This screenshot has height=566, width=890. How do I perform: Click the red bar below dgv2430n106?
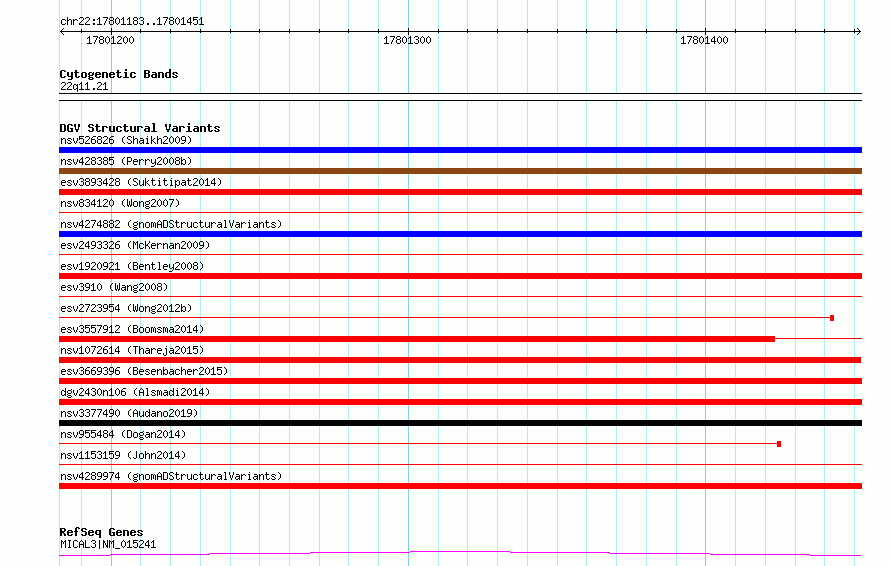(460, 402)
